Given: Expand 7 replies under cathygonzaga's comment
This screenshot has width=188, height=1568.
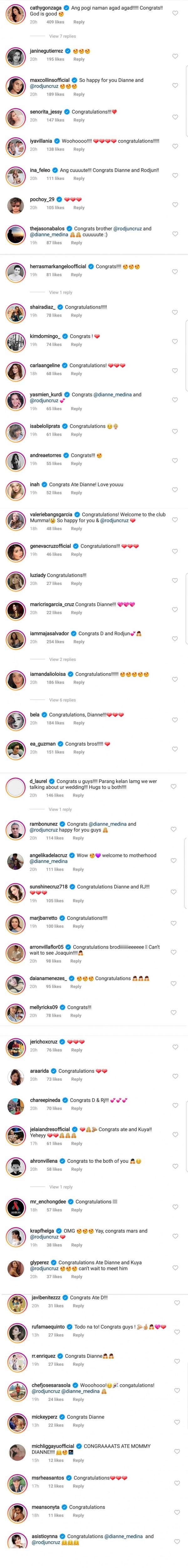Looking at the screenshot, I should click(63, 37).
